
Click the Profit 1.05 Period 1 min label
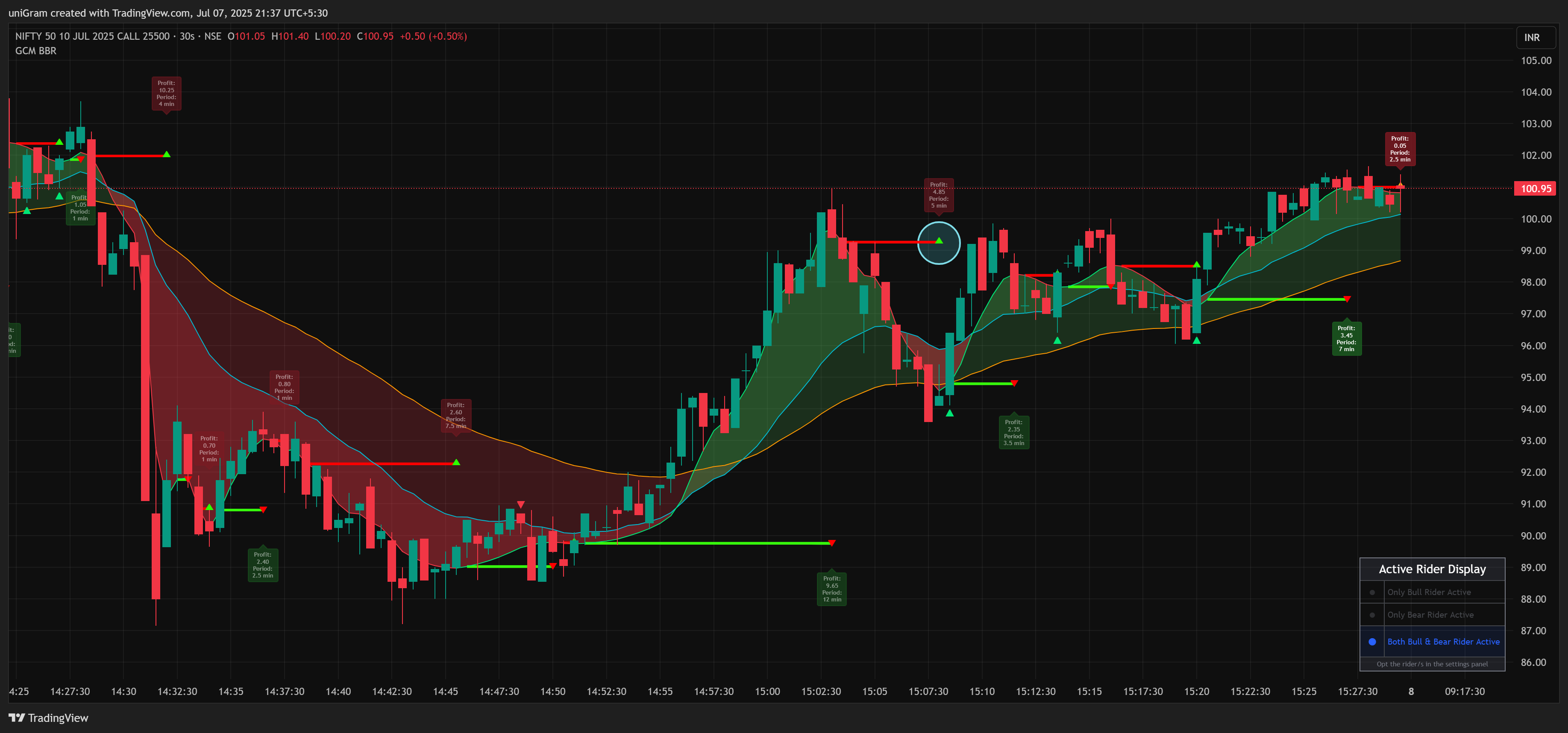coord(80,208)
